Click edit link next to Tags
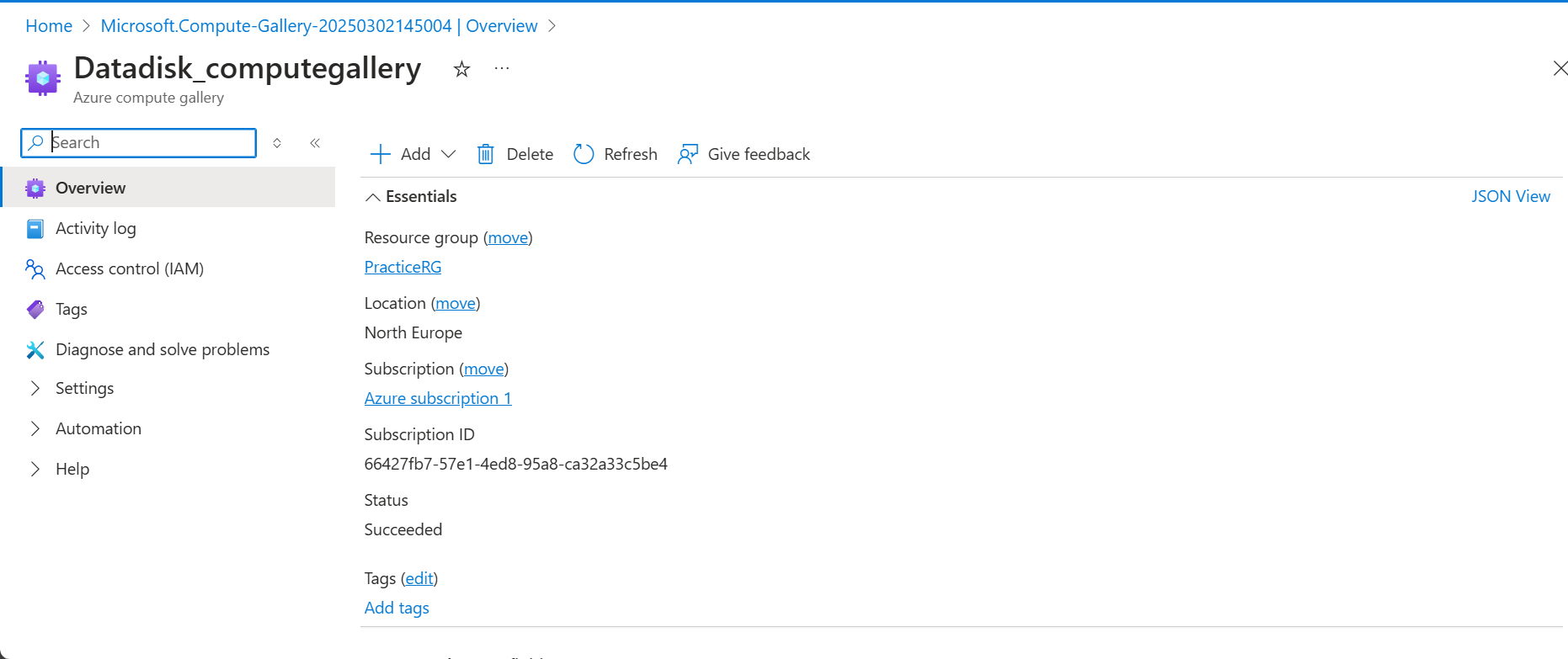1568x659 pixels. 419,578
